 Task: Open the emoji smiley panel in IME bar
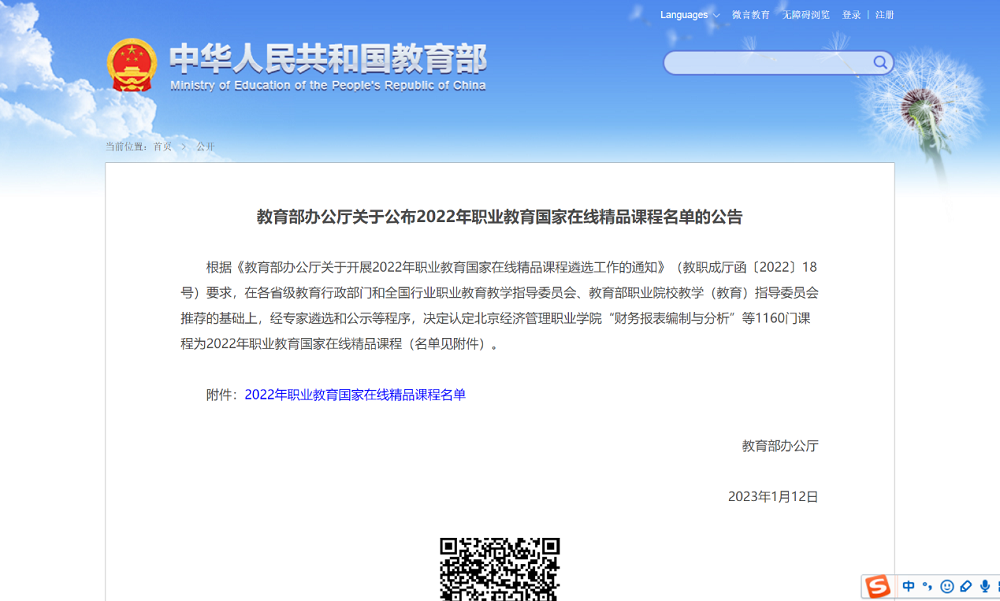coord(947,587)
